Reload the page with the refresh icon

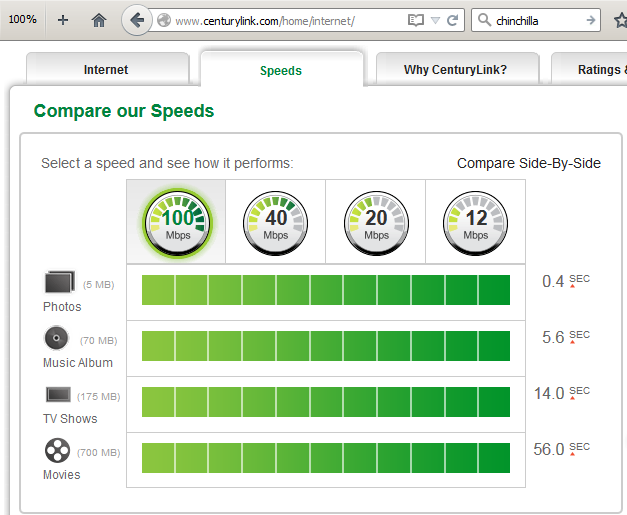click(x=452, y=20)
